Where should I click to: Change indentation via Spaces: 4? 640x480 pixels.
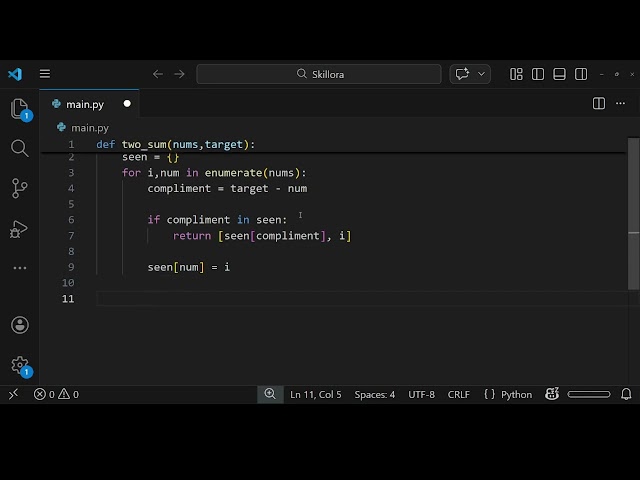pyautogui.click(x=375, y=395)
